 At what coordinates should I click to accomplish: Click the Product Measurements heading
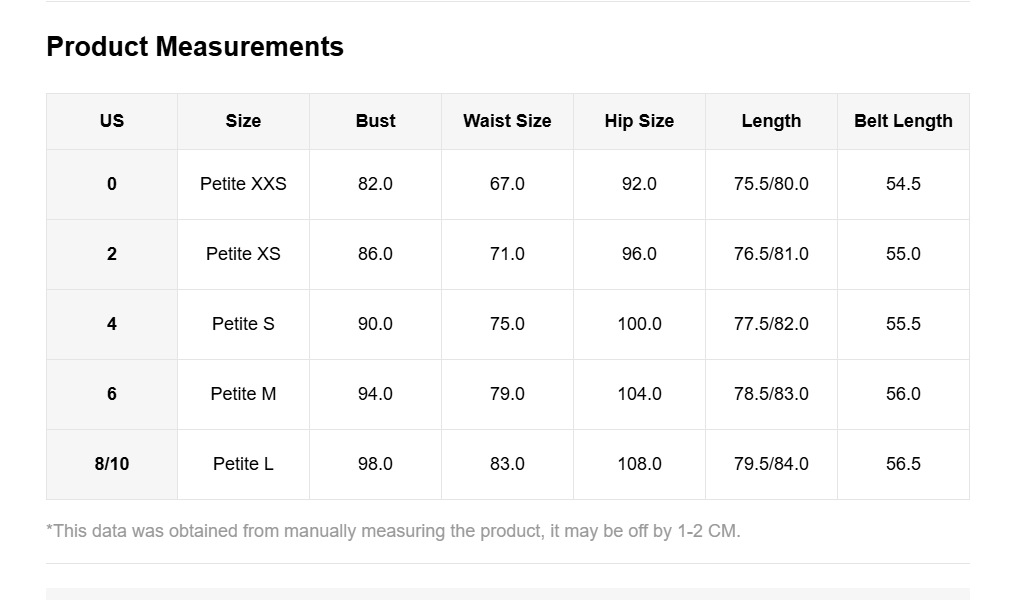[195, 47]
